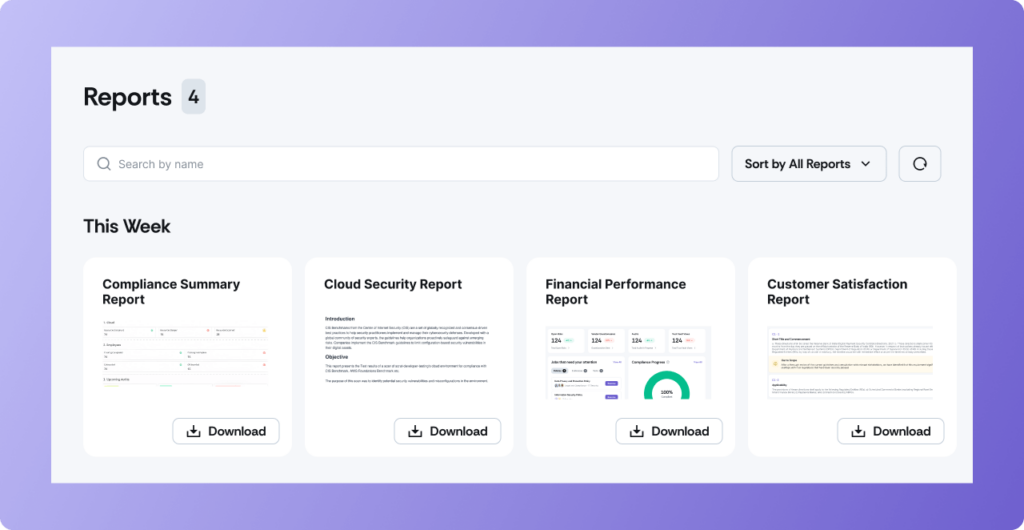Focus the Search by name field

pos(401,164)
